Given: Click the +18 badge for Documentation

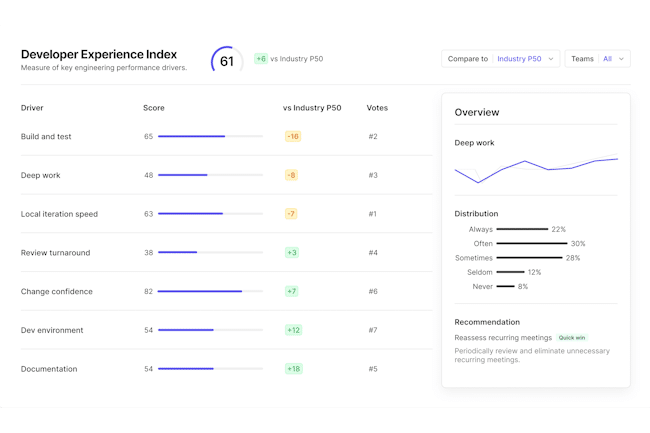Looking at the screenshot, I should coord(293,369).
